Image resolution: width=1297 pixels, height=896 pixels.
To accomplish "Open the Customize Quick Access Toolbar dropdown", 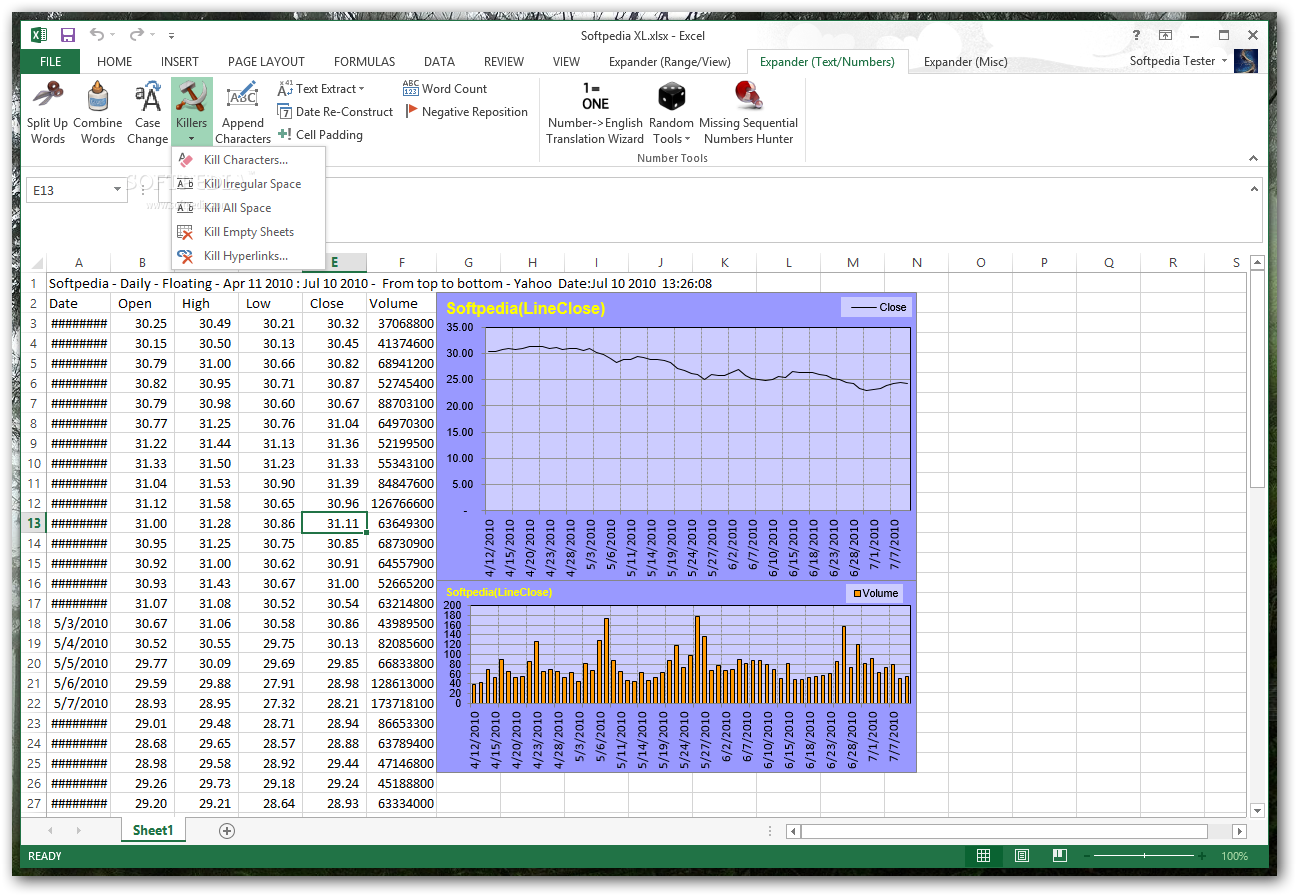I will (171, 35).
